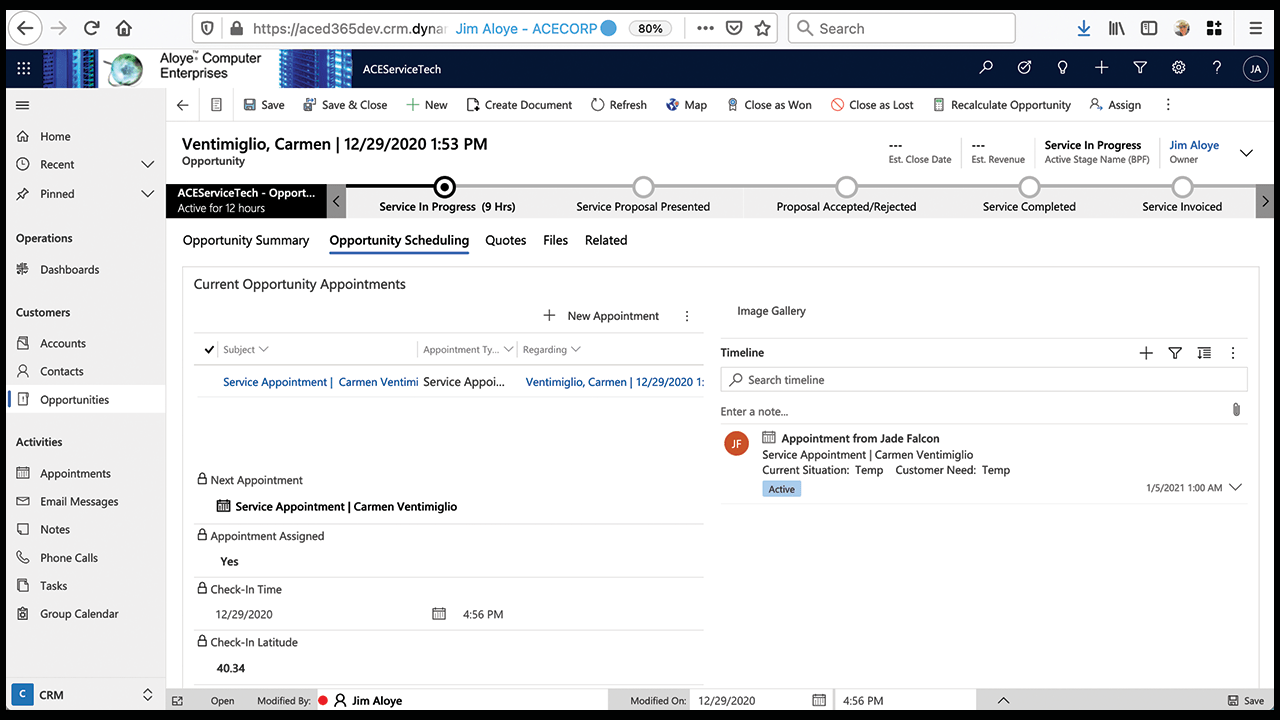Screen dimensions: 1280x720
Task: Open the Settings gear in header
Action: click(1179, 68)
